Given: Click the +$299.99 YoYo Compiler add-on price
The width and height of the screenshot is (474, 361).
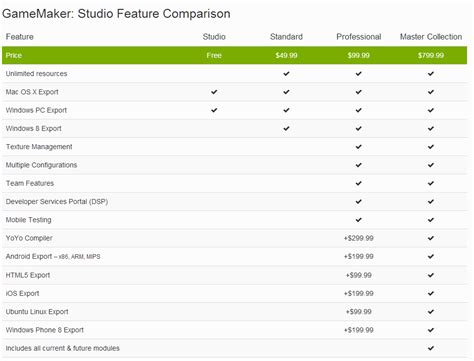Looking at the screenshot, I should [359, 238].
